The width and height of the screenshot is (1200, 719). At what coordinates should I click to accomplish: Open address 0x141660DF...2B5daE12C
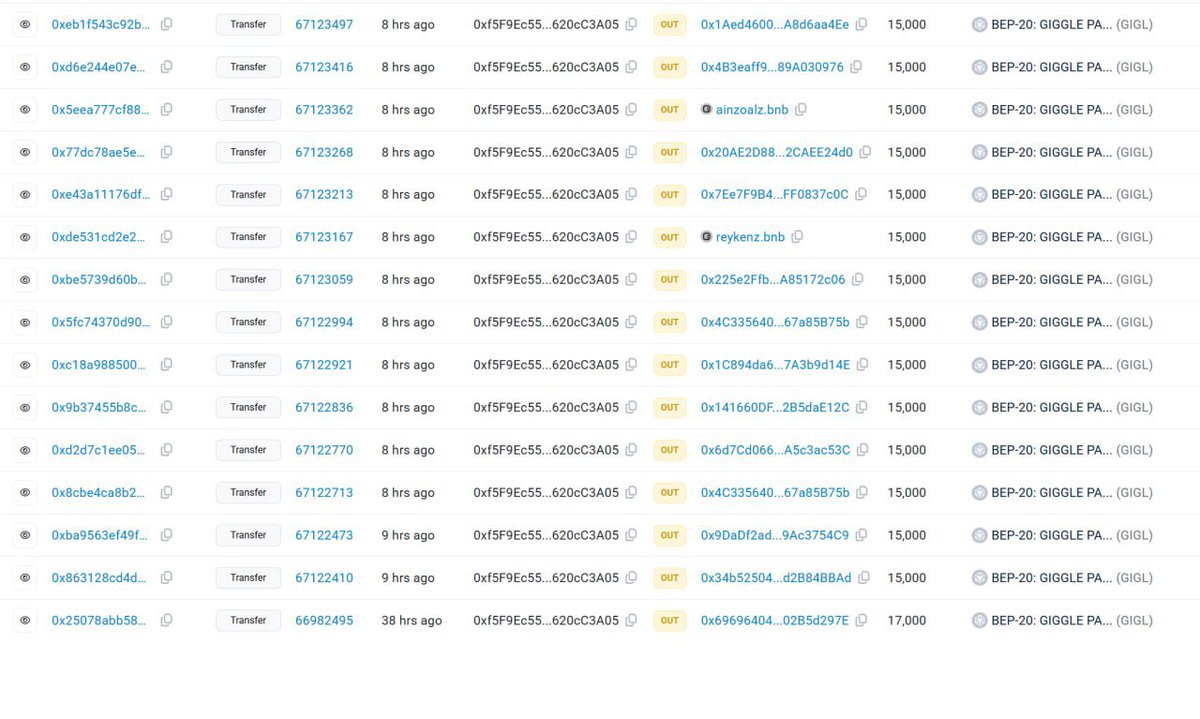click(x=775, y=407)
